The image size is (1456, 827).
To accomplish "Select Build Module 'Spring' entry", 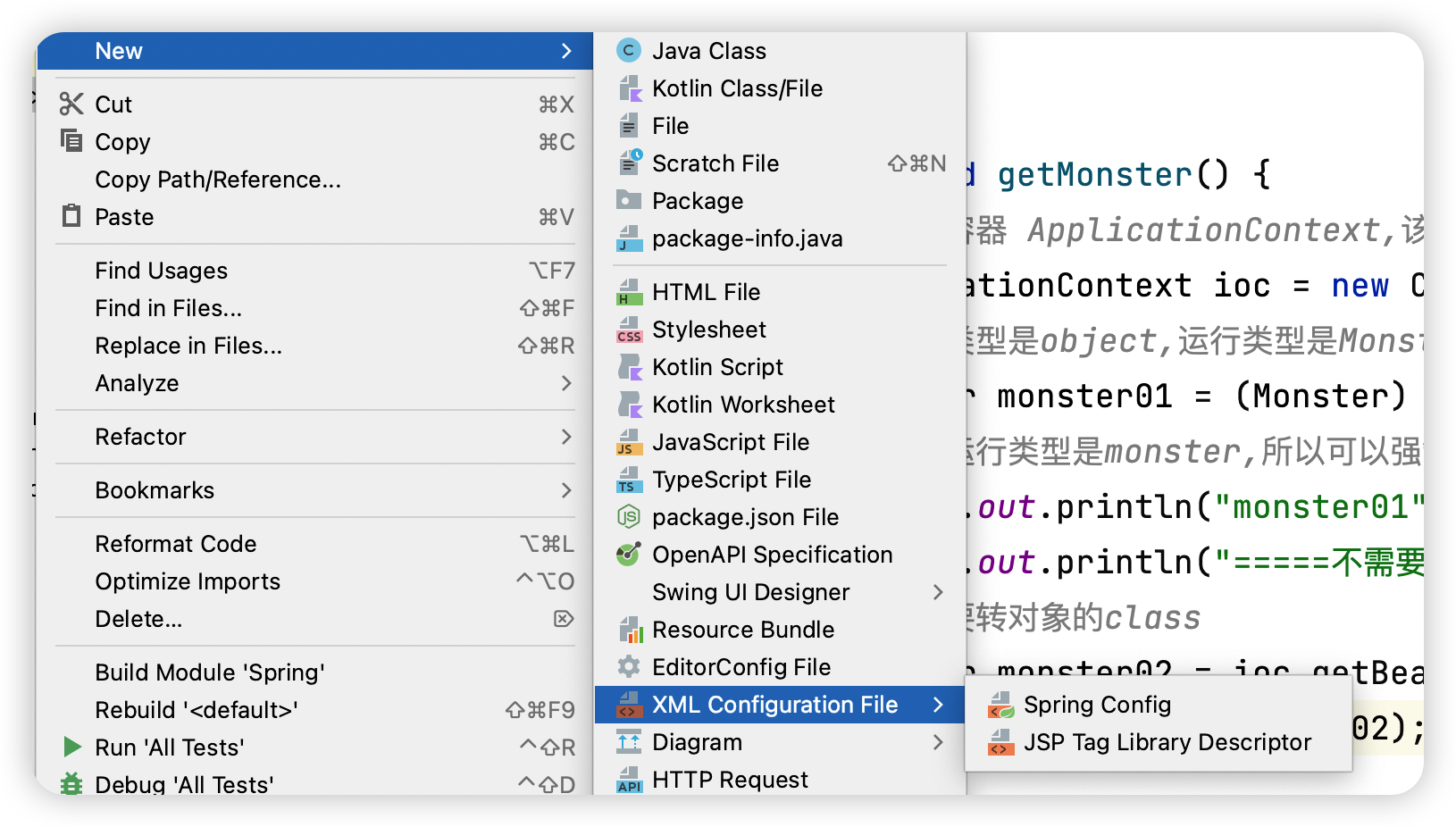I will (x=315, y=672).
